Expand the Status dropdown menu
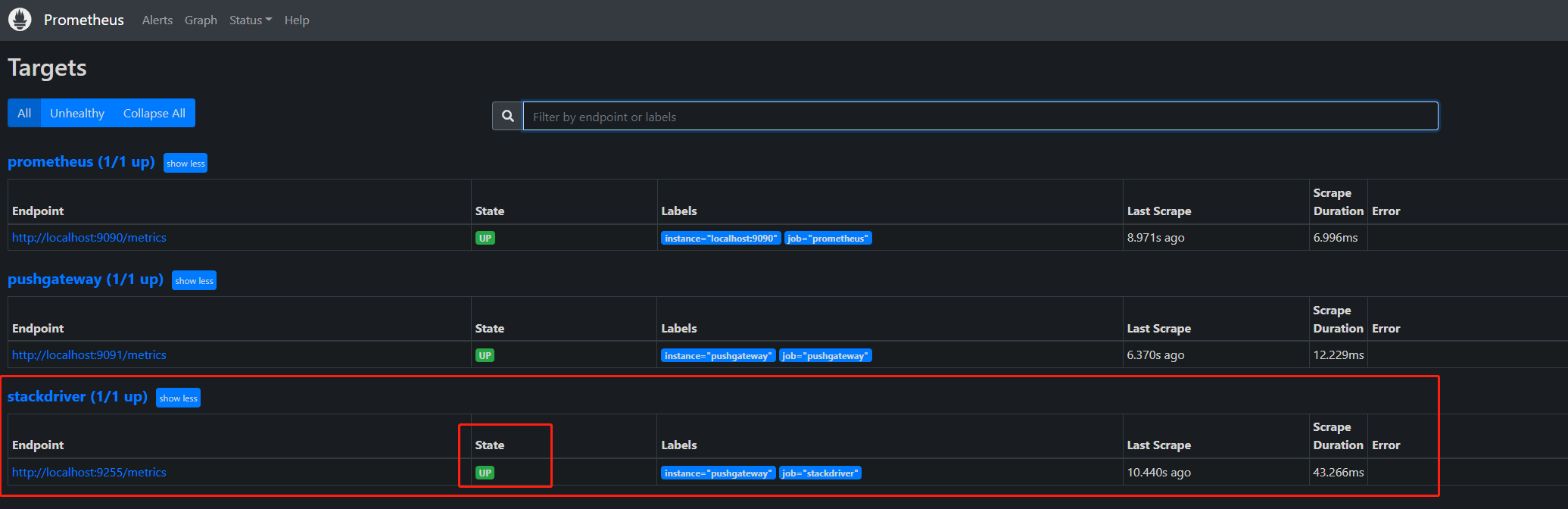 [251, 20]
